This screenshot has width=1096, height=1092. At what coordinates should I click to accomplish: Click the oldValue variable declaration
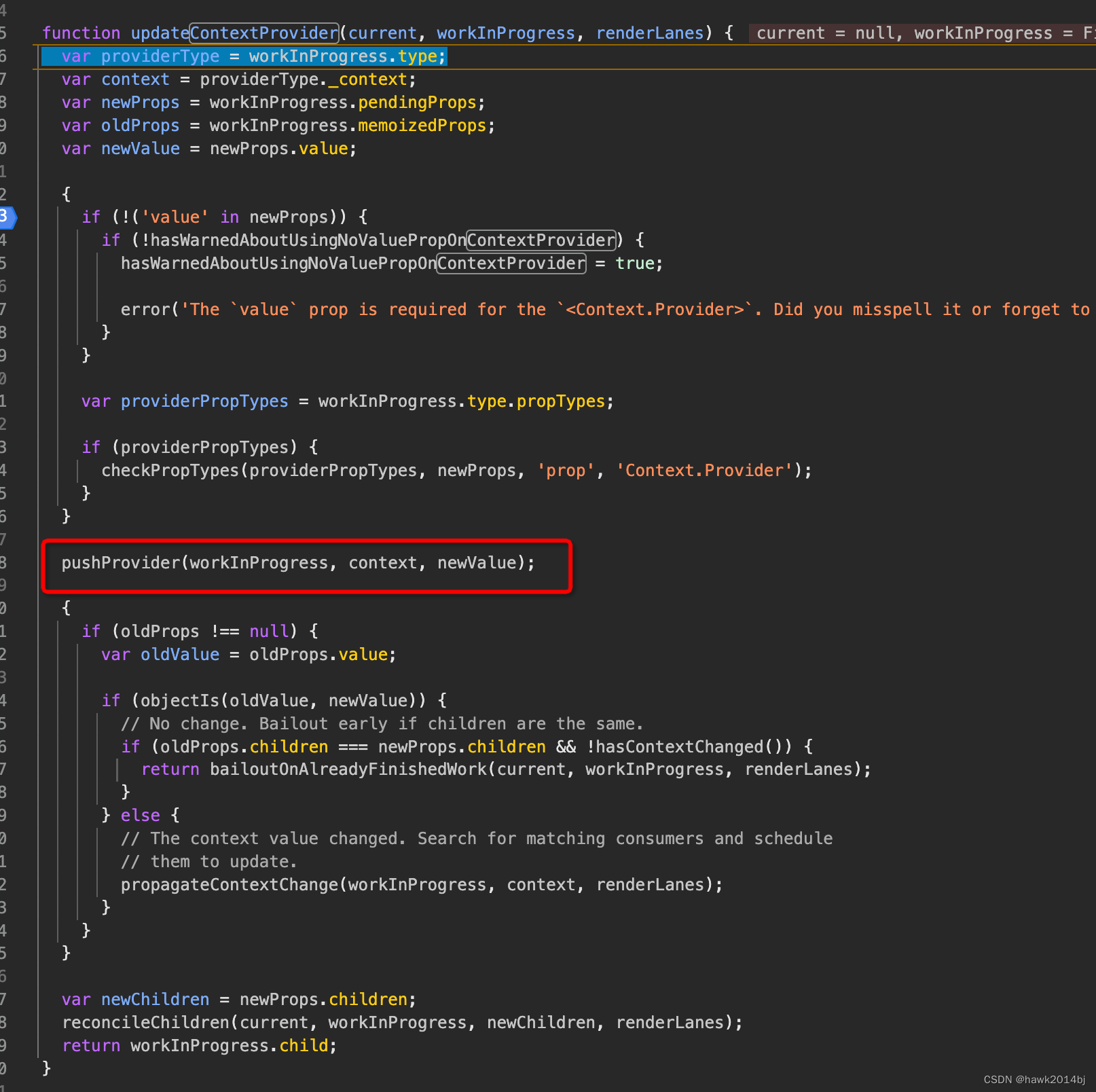(x=180, y=655)
